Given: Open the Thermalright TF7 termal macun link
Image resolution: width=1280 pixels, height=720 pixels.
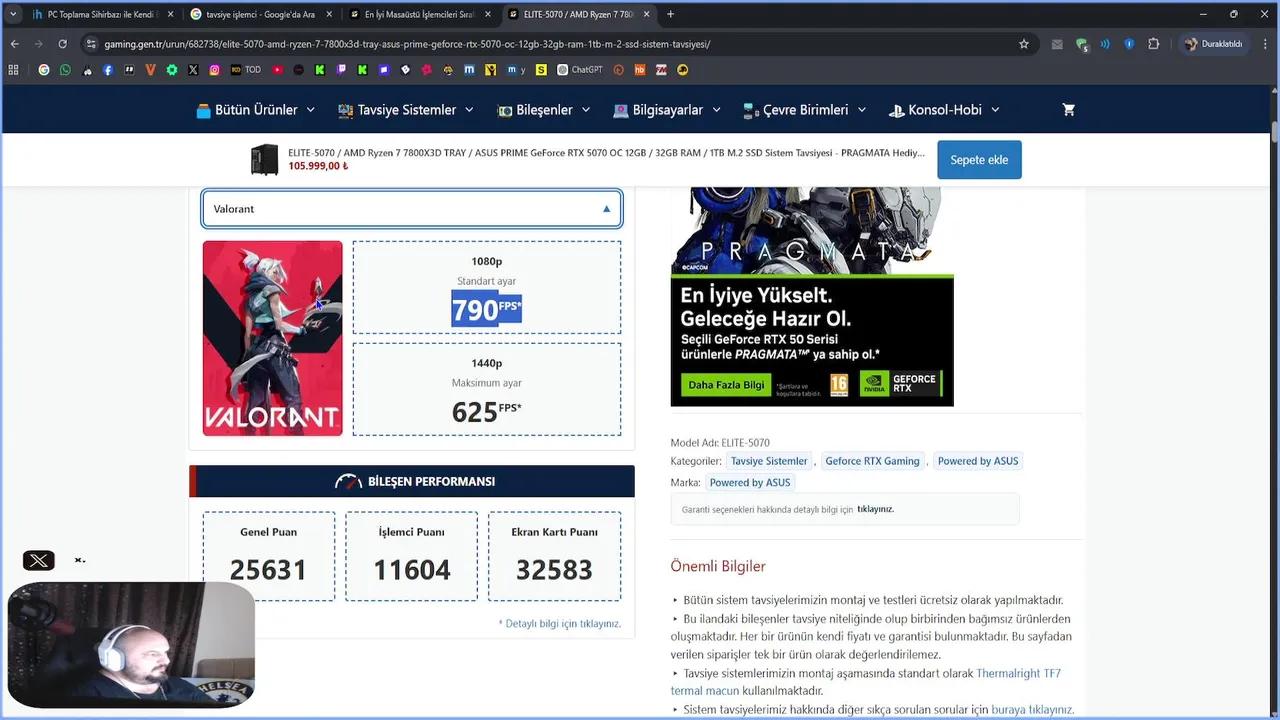Looking at the screenshot, I should [865, 682].
